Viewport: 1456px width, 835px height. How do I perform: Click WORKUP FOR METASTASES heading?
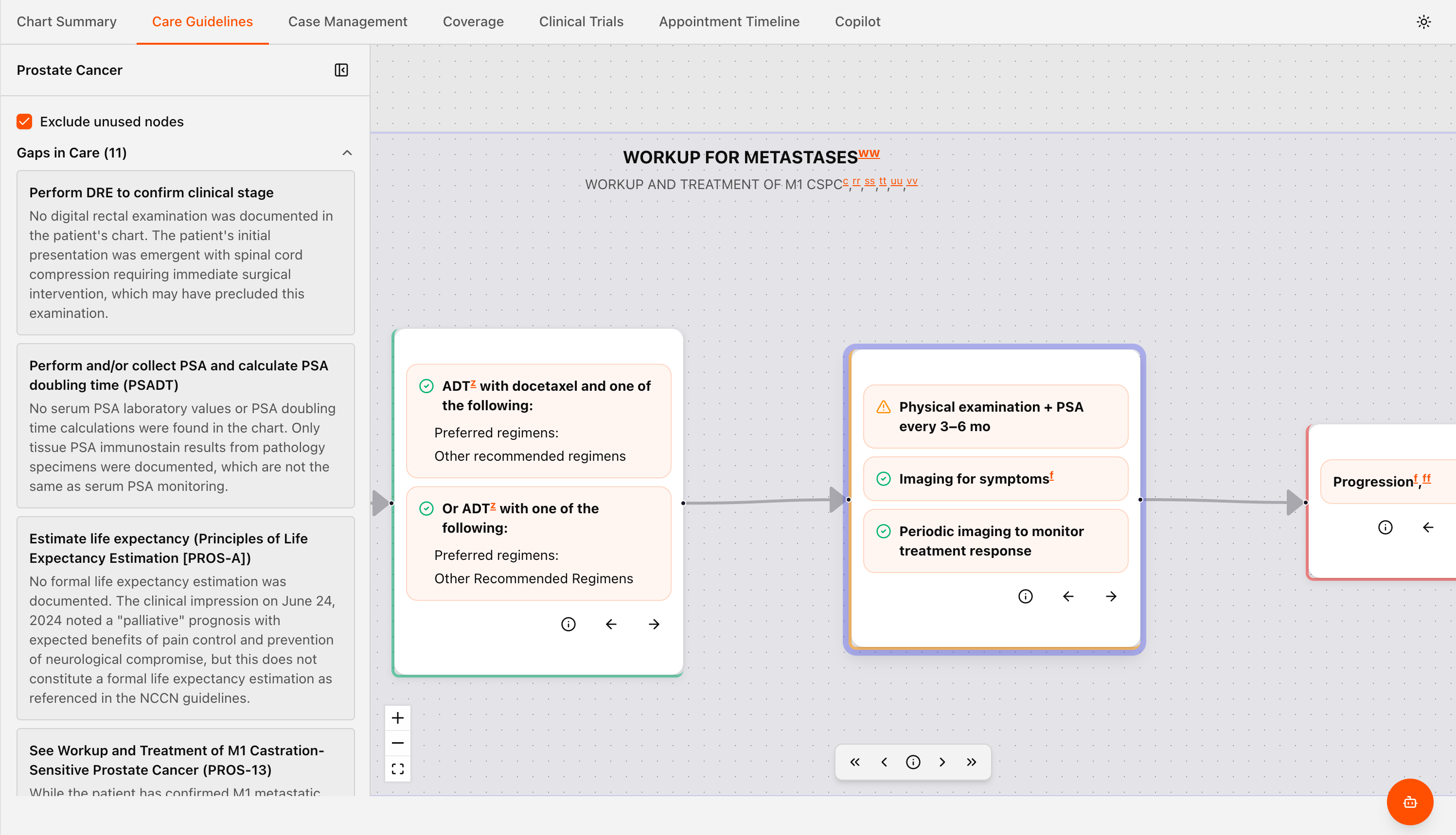point(740,157)
